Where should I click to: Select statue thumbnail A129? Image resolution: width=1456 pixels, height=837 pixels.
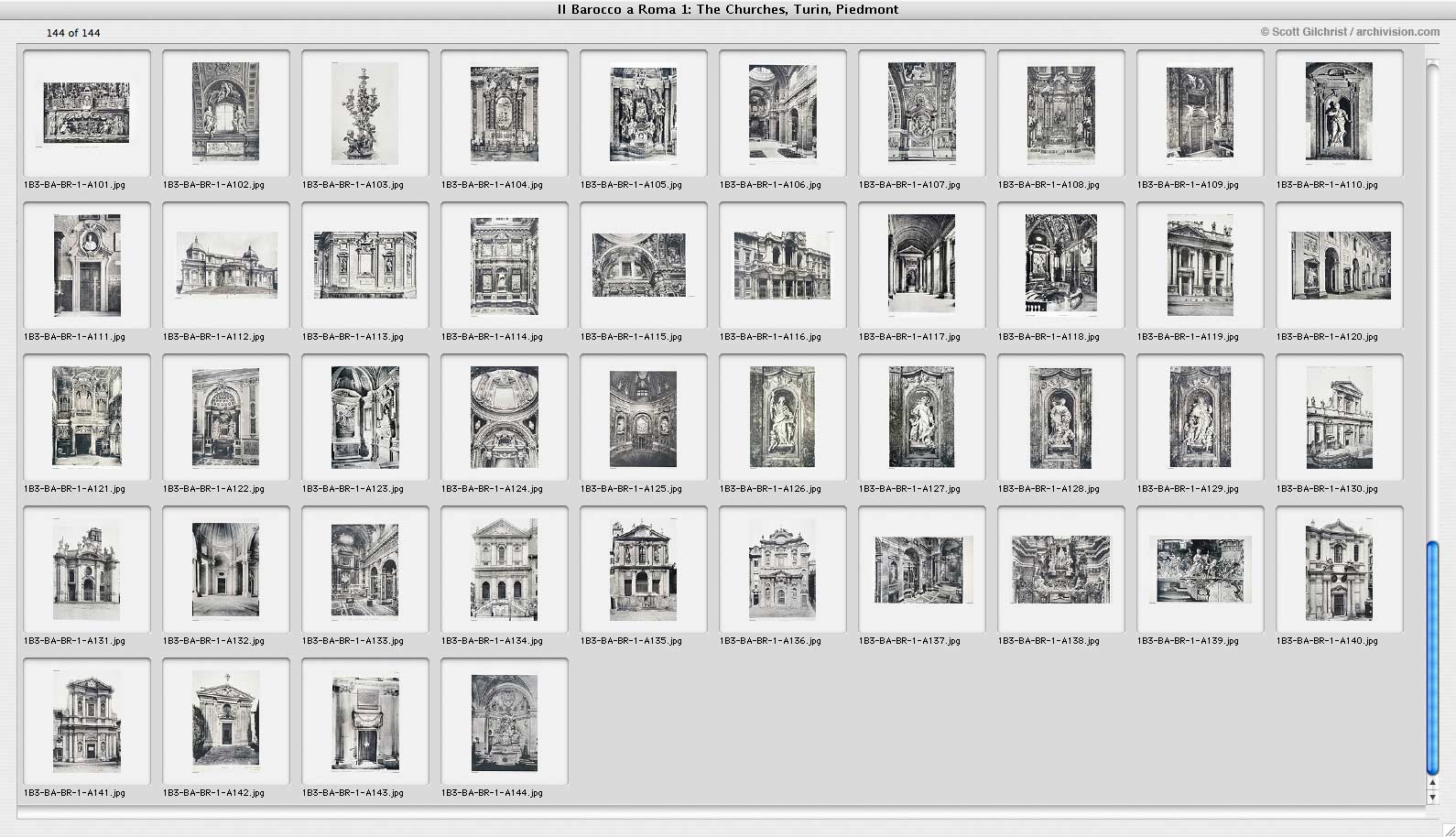(1201, 417)
